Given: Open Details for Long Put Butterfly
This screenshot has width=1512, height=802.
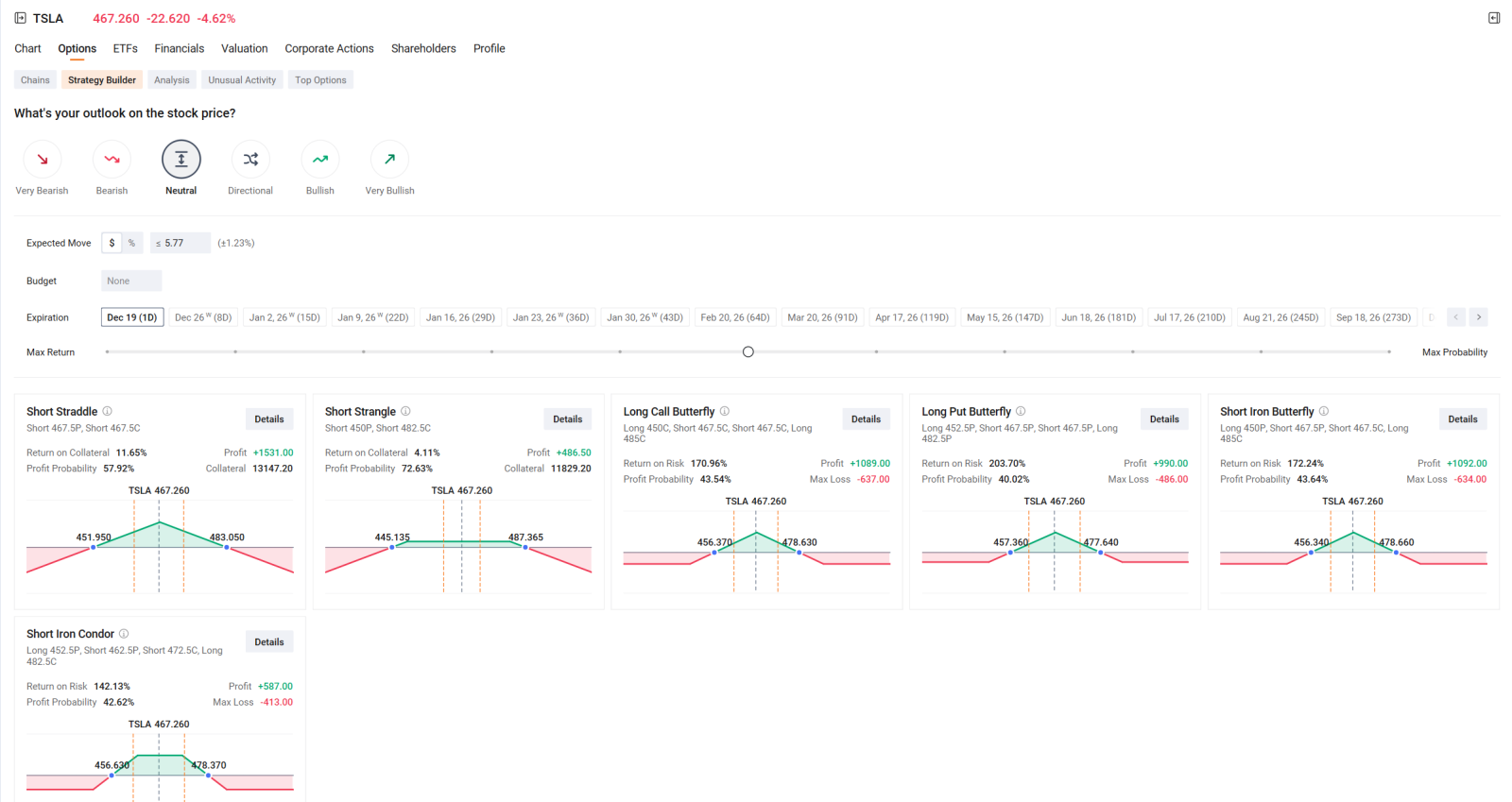Looking at the screenshot, I should (x=1164, y=419).
